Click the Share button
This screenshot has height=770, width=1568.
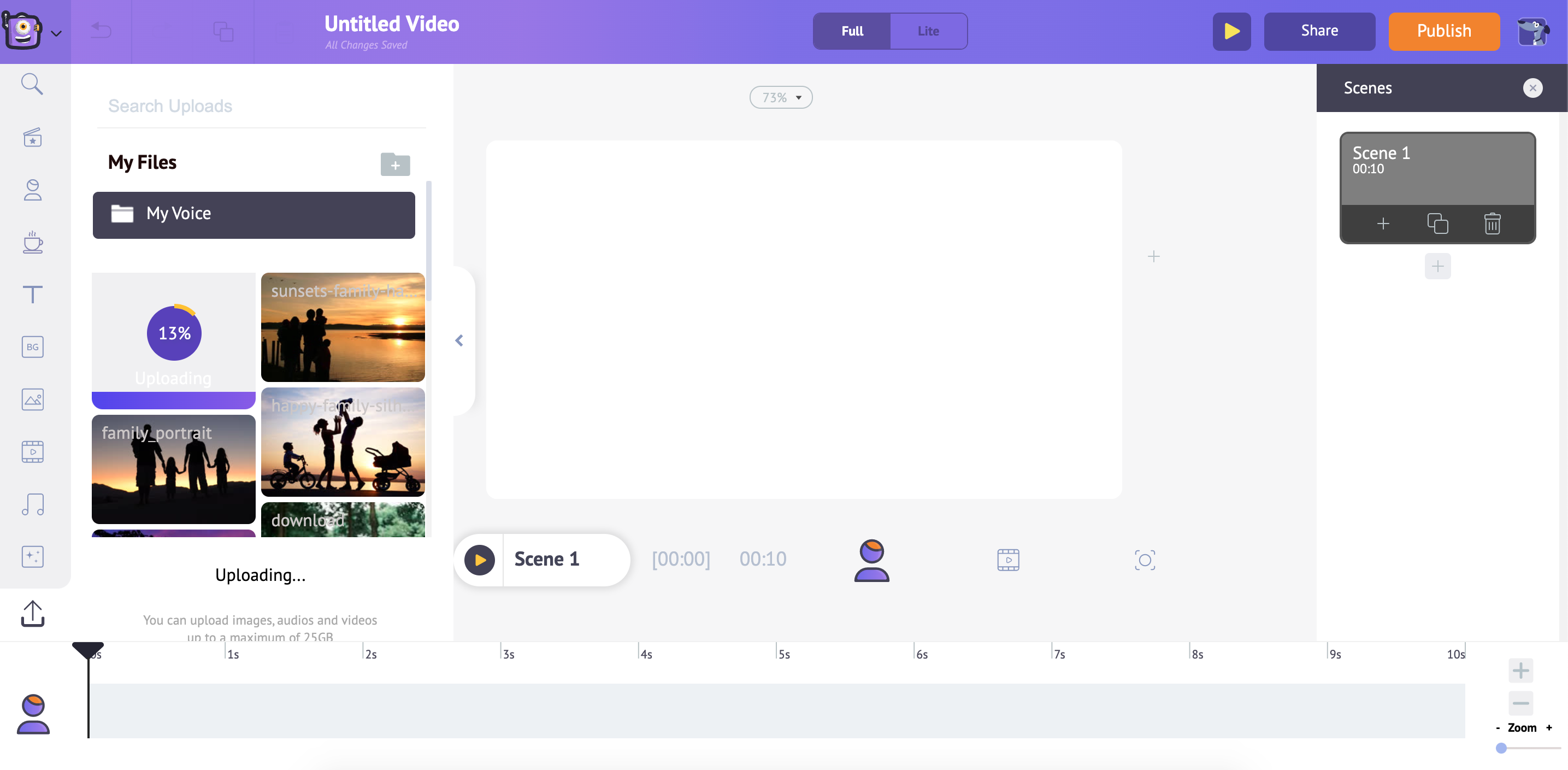coord(1319,31)
